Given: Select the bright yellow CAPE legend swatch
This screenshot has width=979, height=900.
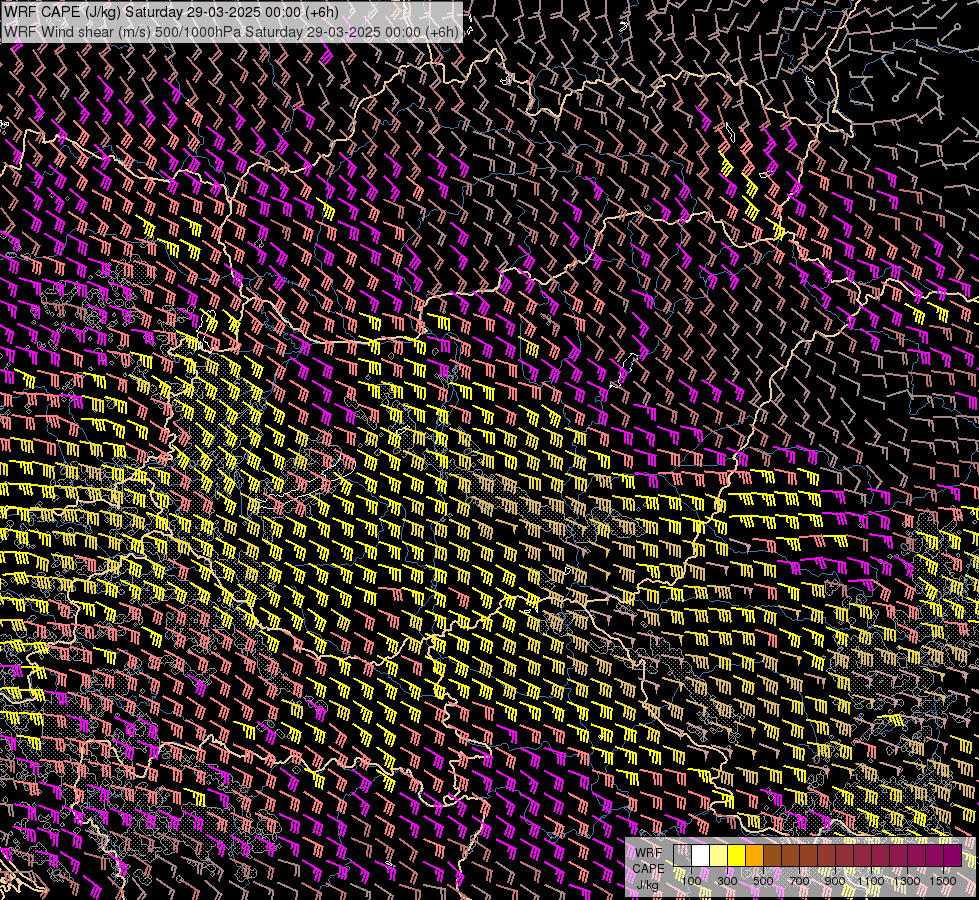Looking at the screenshot, I should (x=736, y=855).
